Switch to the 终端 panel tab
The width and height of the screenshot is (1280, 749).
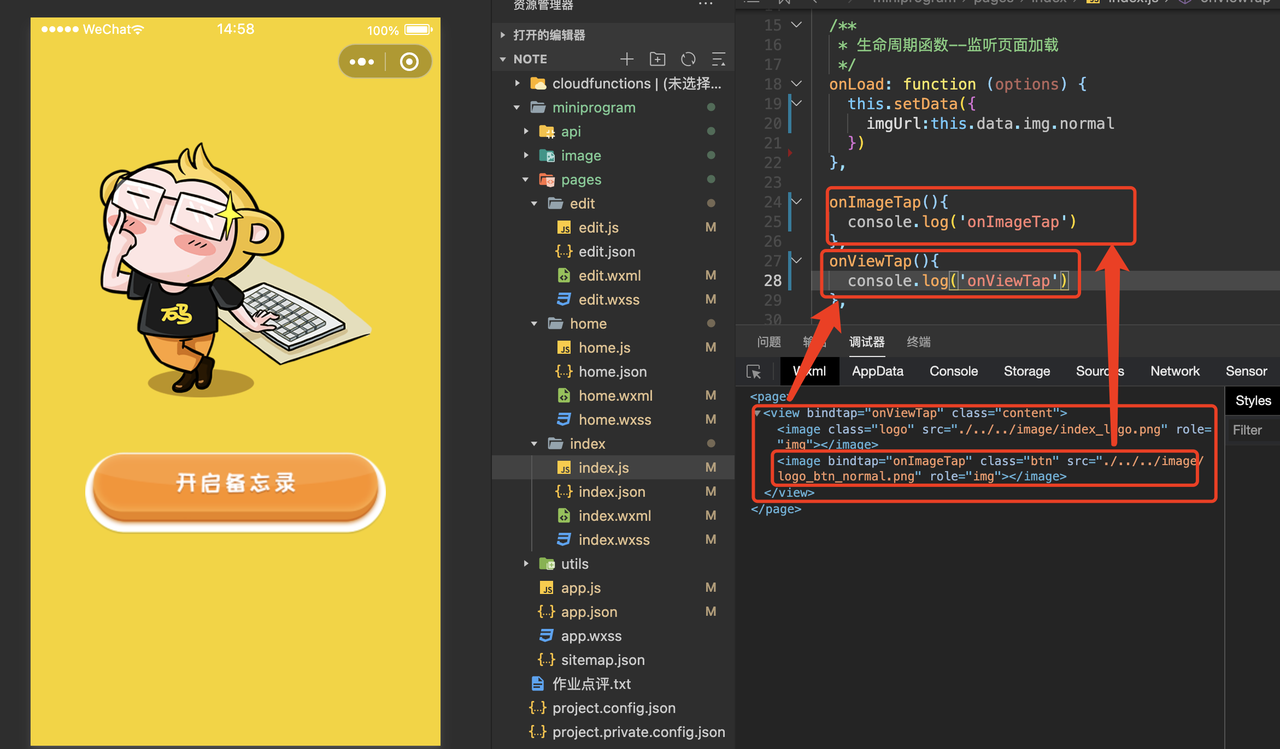(x=918, y=342)
